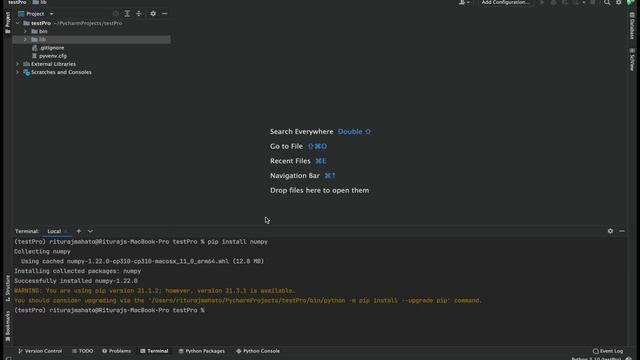Viewport: 640px width, 360px height.
Task: Click the 'Recent Files' hint text
Action: 290,161
